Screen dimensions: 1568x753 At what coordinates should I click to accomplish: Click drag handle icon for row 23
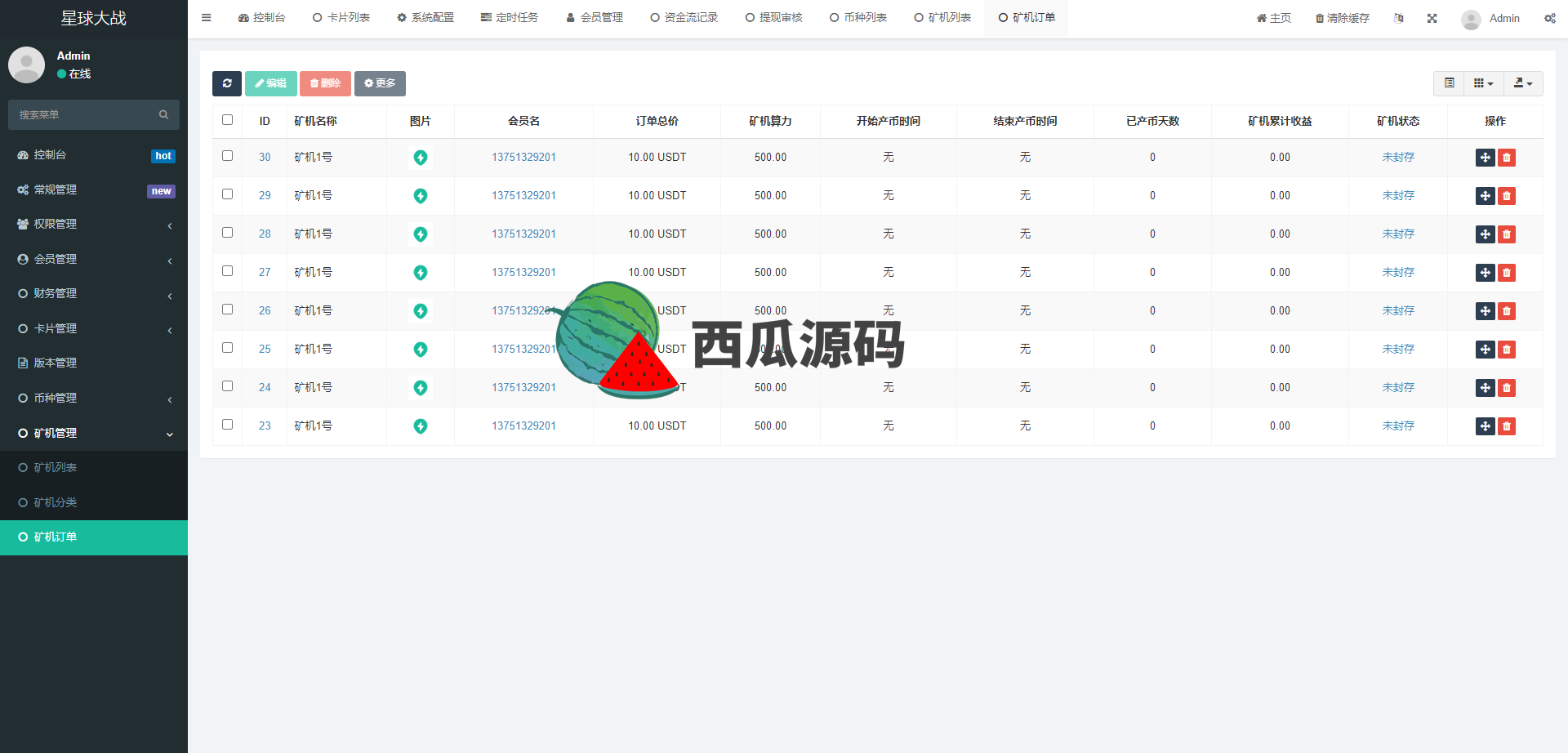pos(1486,426)
